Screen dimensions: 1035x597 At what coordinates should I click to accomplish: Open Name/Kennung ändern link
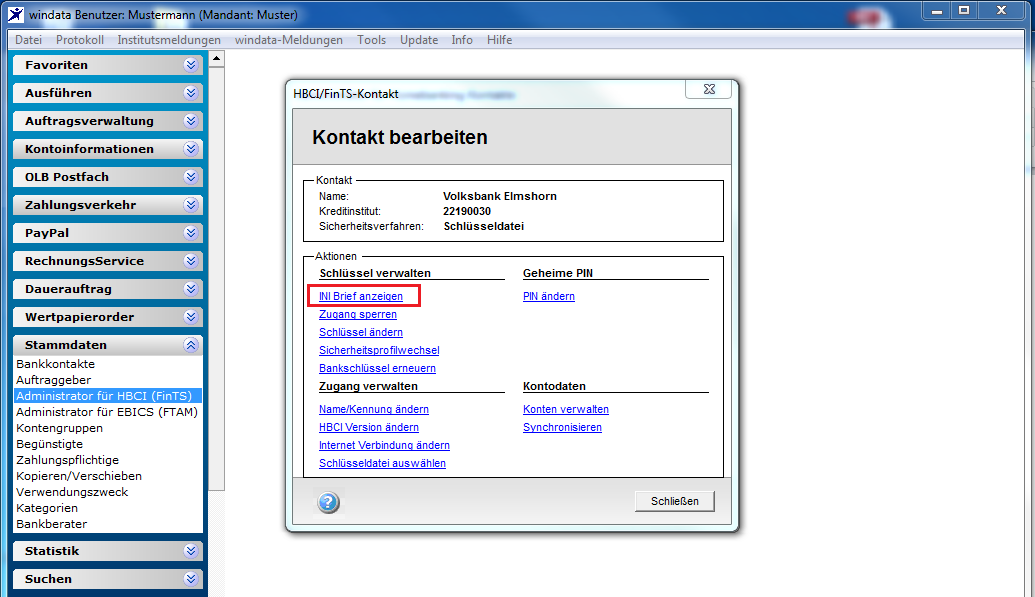click(374, 409)
